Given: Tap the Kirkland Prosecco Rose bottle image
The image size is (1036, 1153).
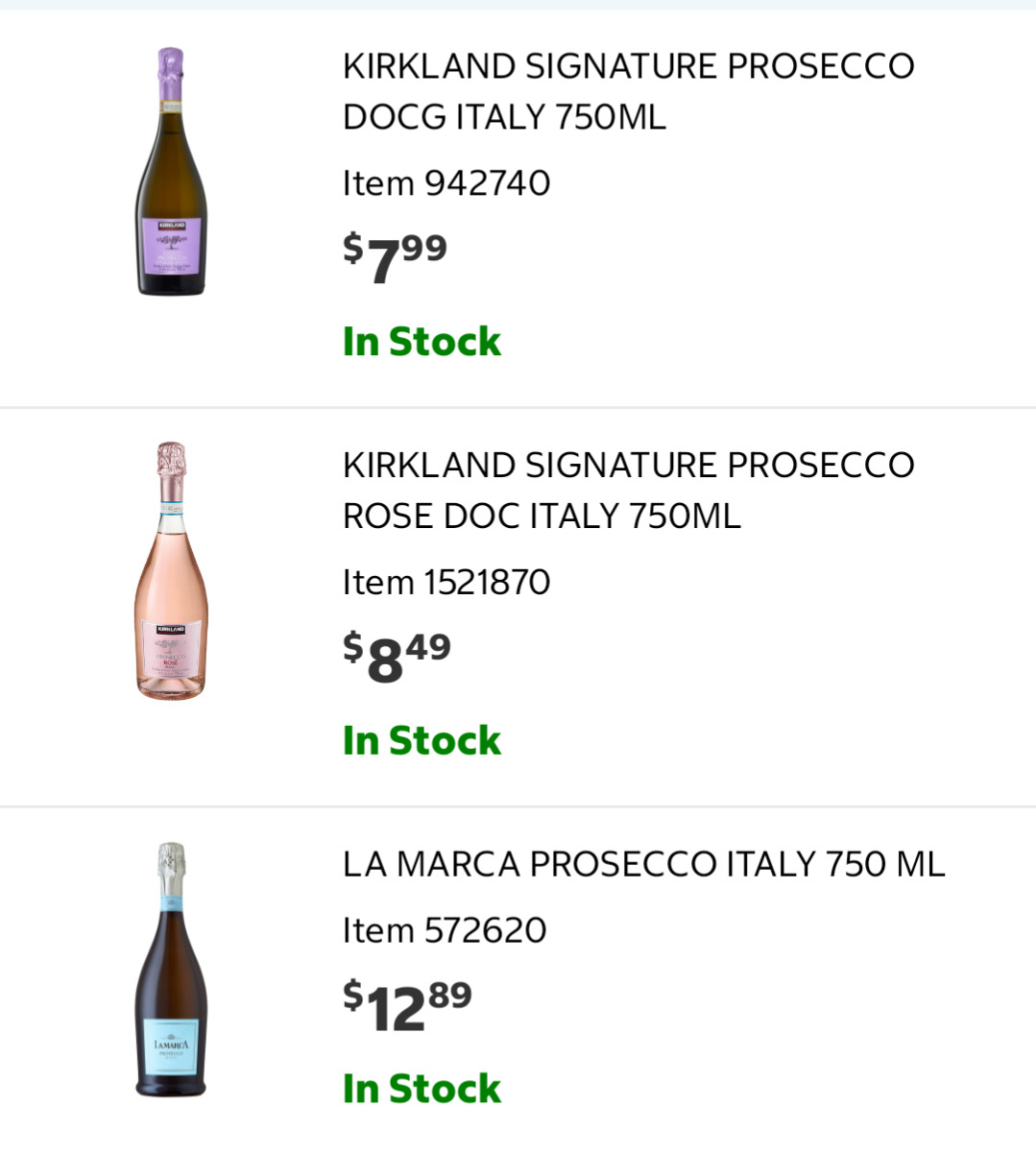Looking at the screenshot, I should pyautogui.click(x=171, y=571).
